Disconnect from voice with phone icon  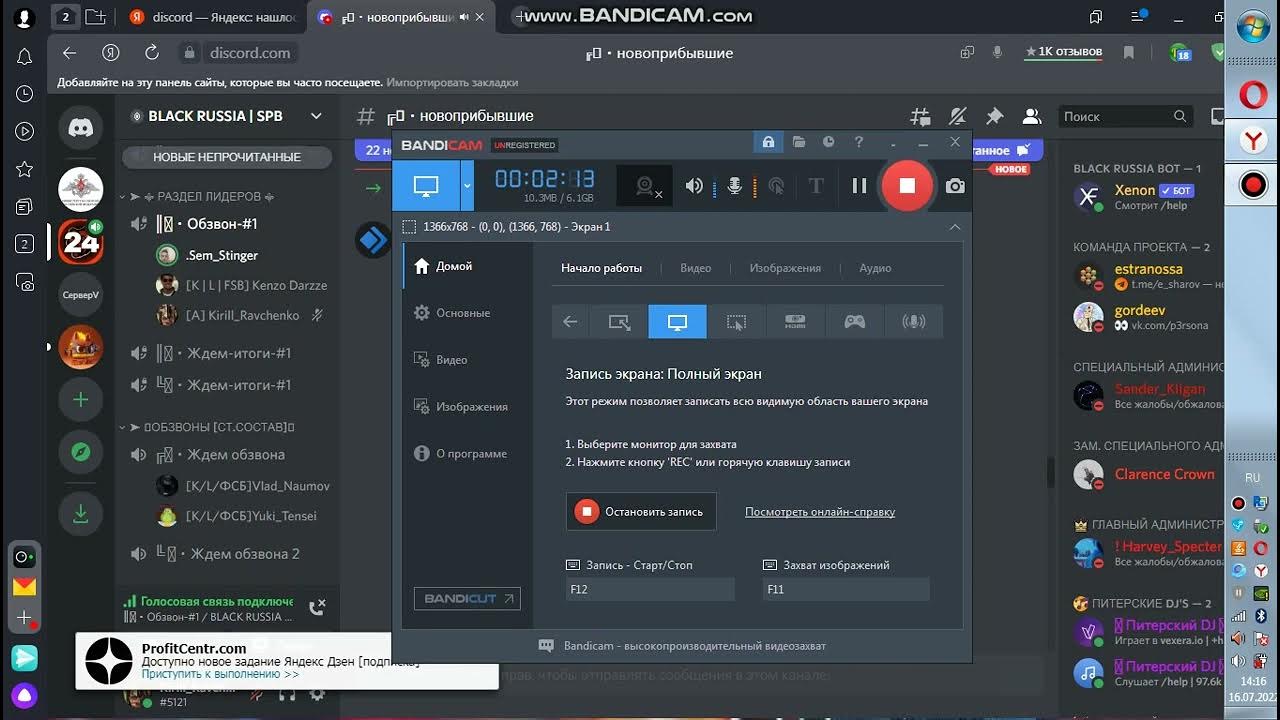pos(317,607)
